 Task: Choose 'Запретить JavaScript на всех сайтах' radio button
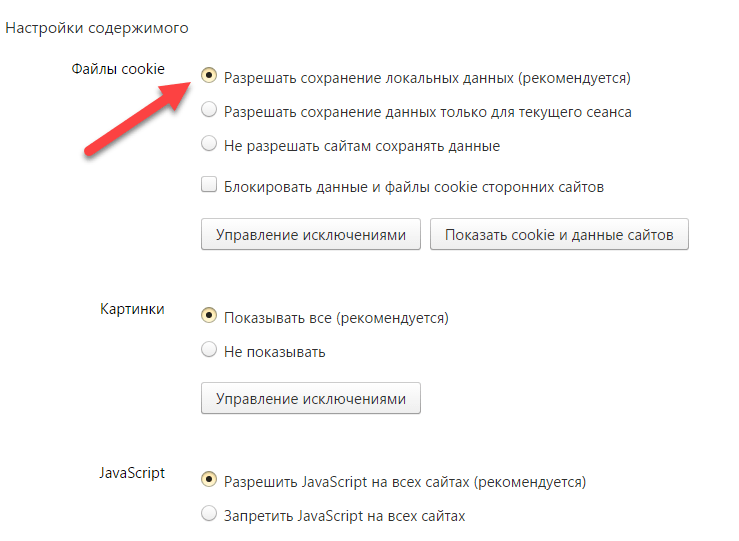209,515
